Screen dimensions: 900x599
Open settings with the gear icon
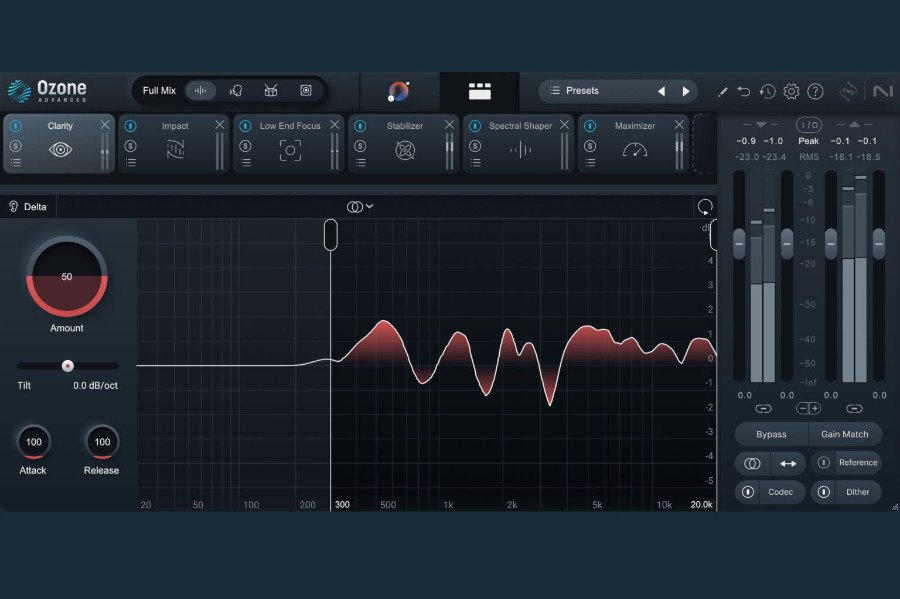791,91
